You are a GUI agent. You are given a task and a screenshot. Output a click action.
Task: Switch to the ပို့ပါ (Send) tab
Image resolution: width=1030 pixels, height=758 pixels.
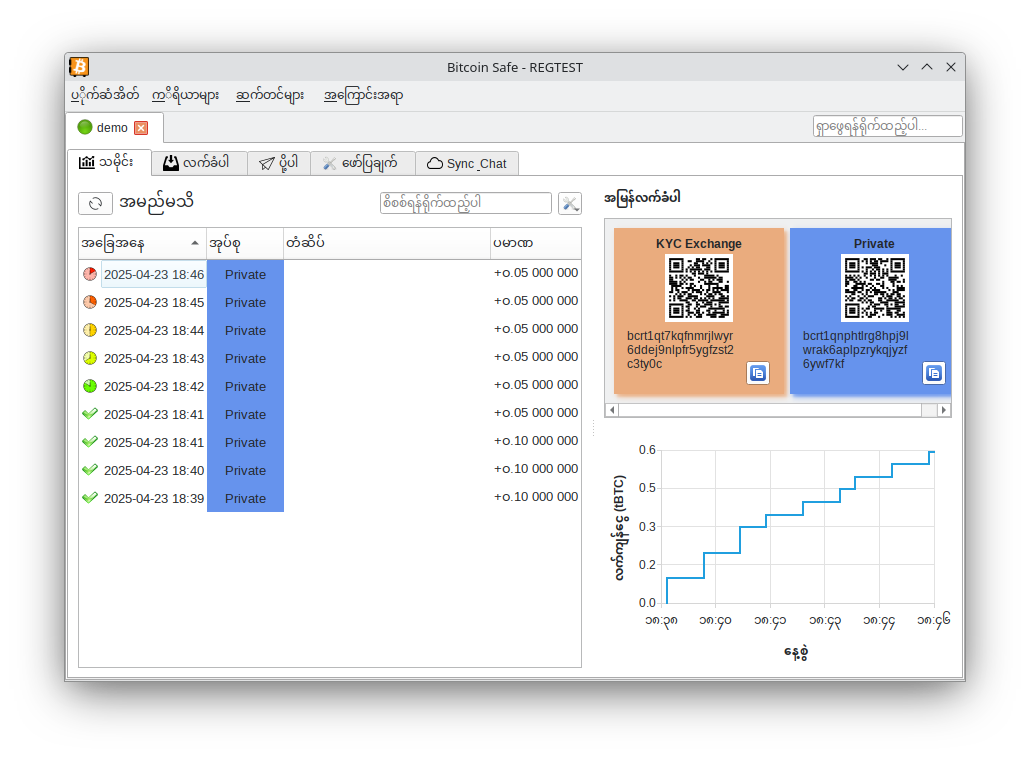click(279, 163)
